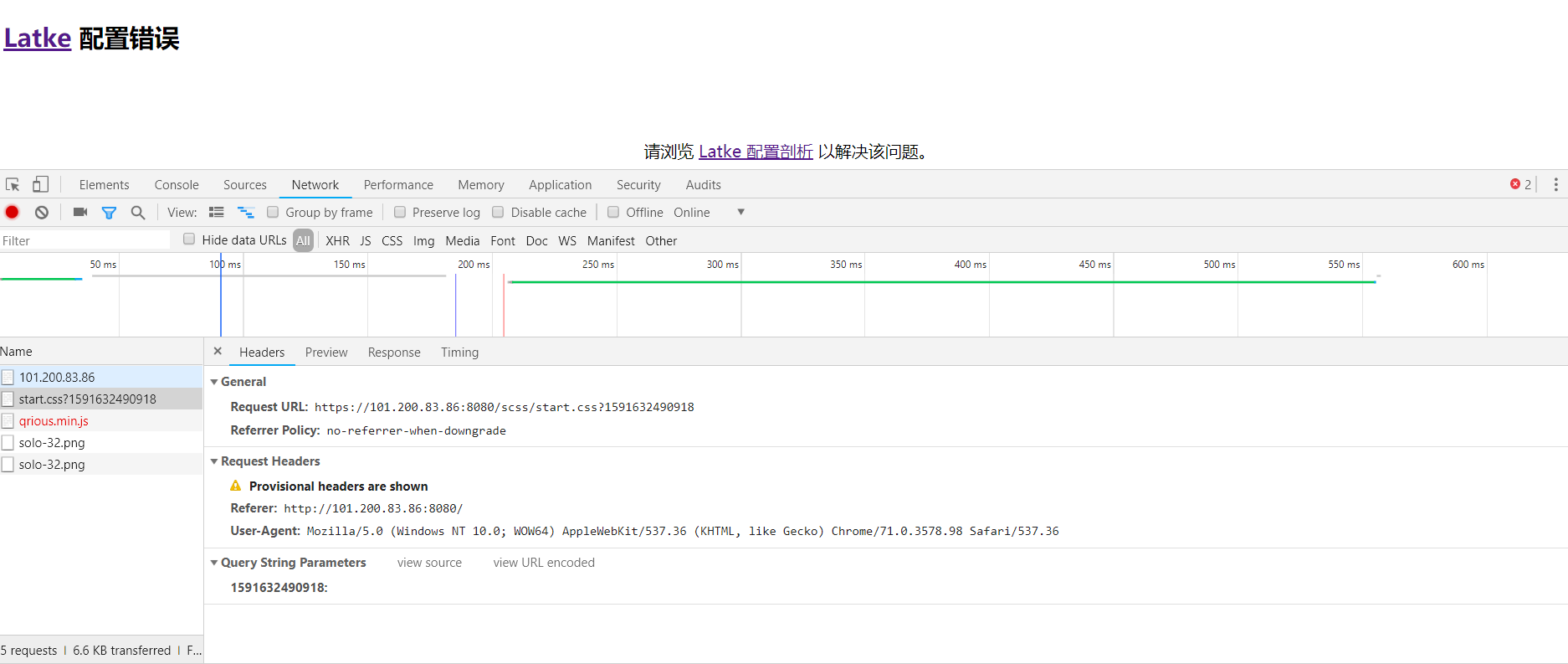Filter requests by JS
Viewport: 1568px width, 664px height.
point(366,240)
